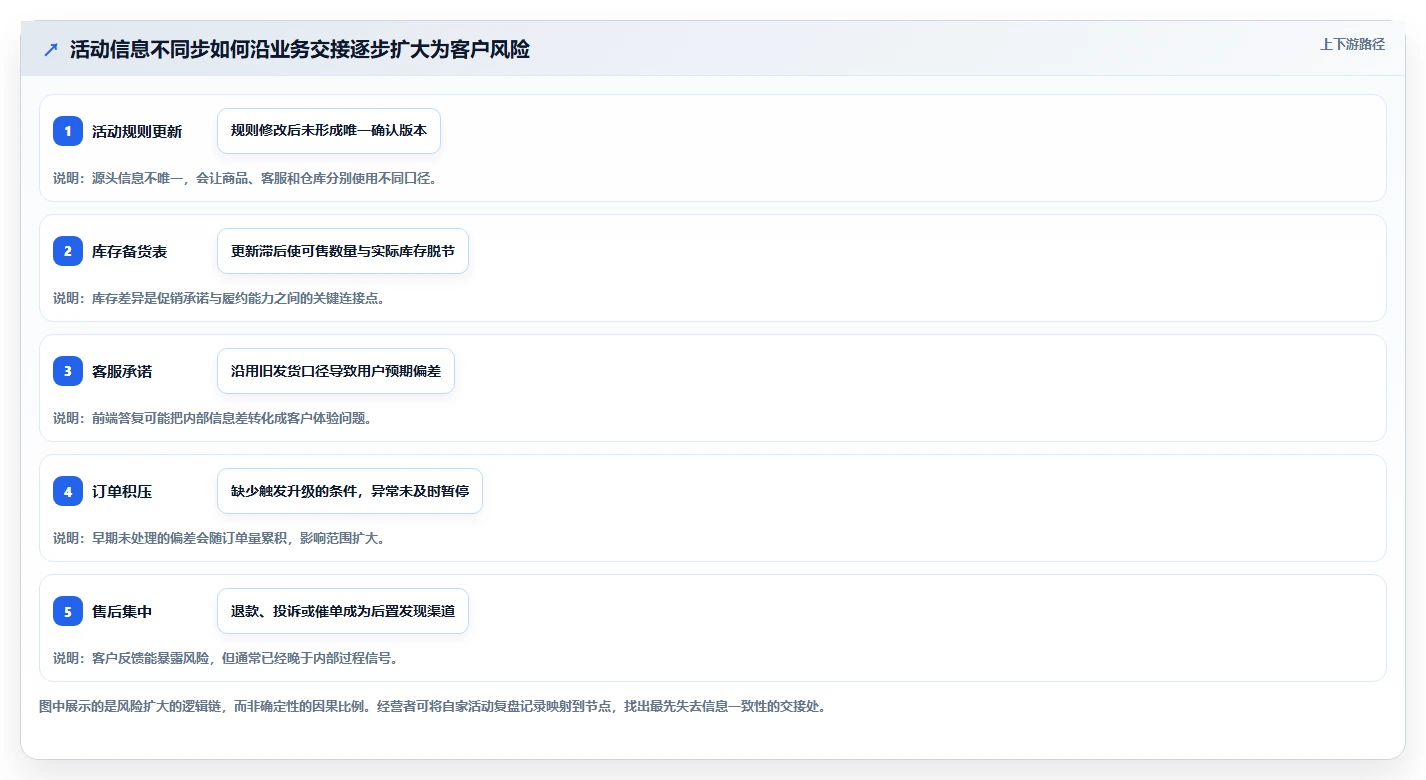This screenshot has width=1426, height=780.
Task: Select step number 2 badge
Action: [68, 251]
